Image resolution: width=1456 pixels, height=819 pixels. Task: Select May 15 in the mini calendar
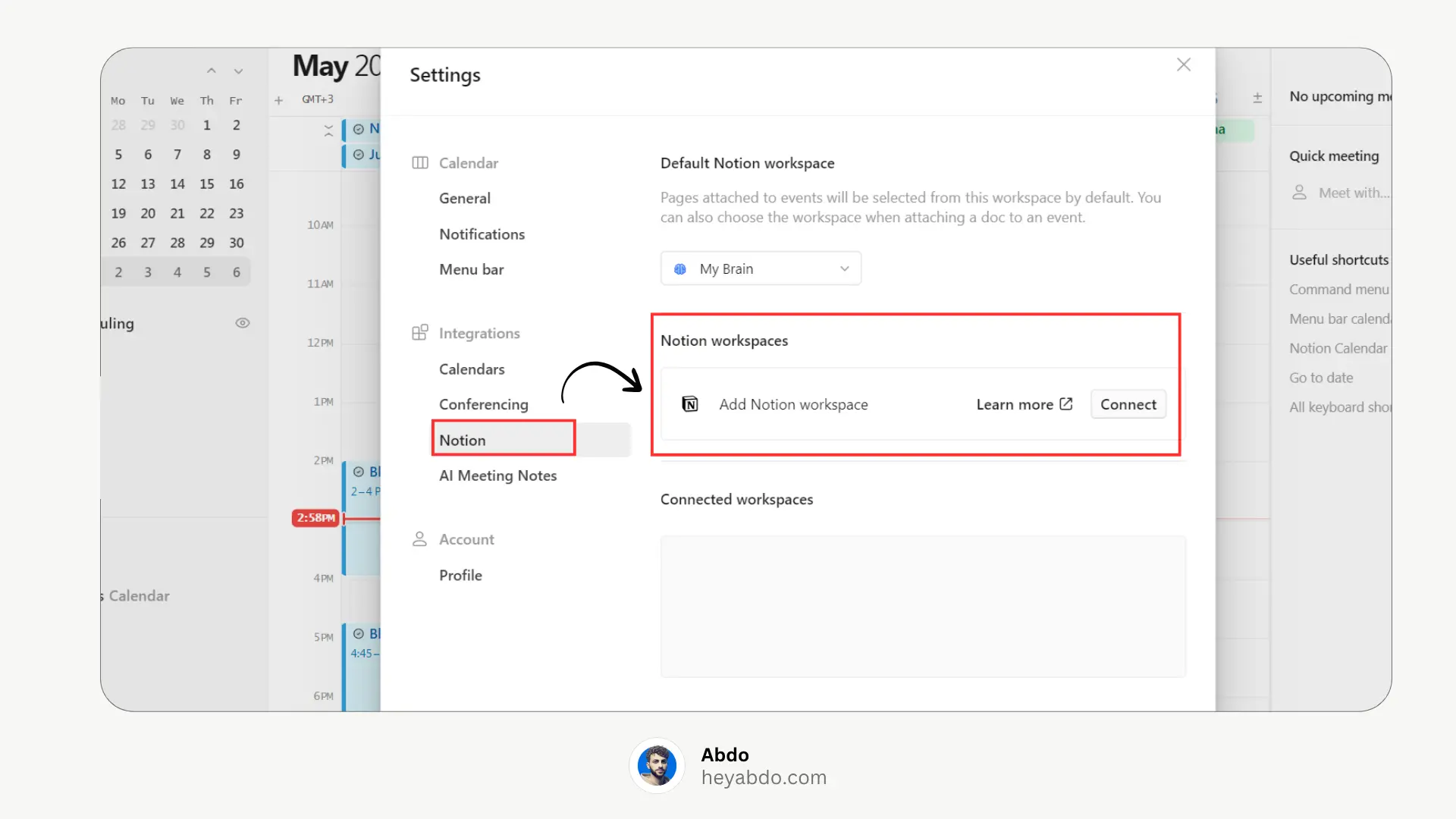pyautogui.click(x=207, y=184)
